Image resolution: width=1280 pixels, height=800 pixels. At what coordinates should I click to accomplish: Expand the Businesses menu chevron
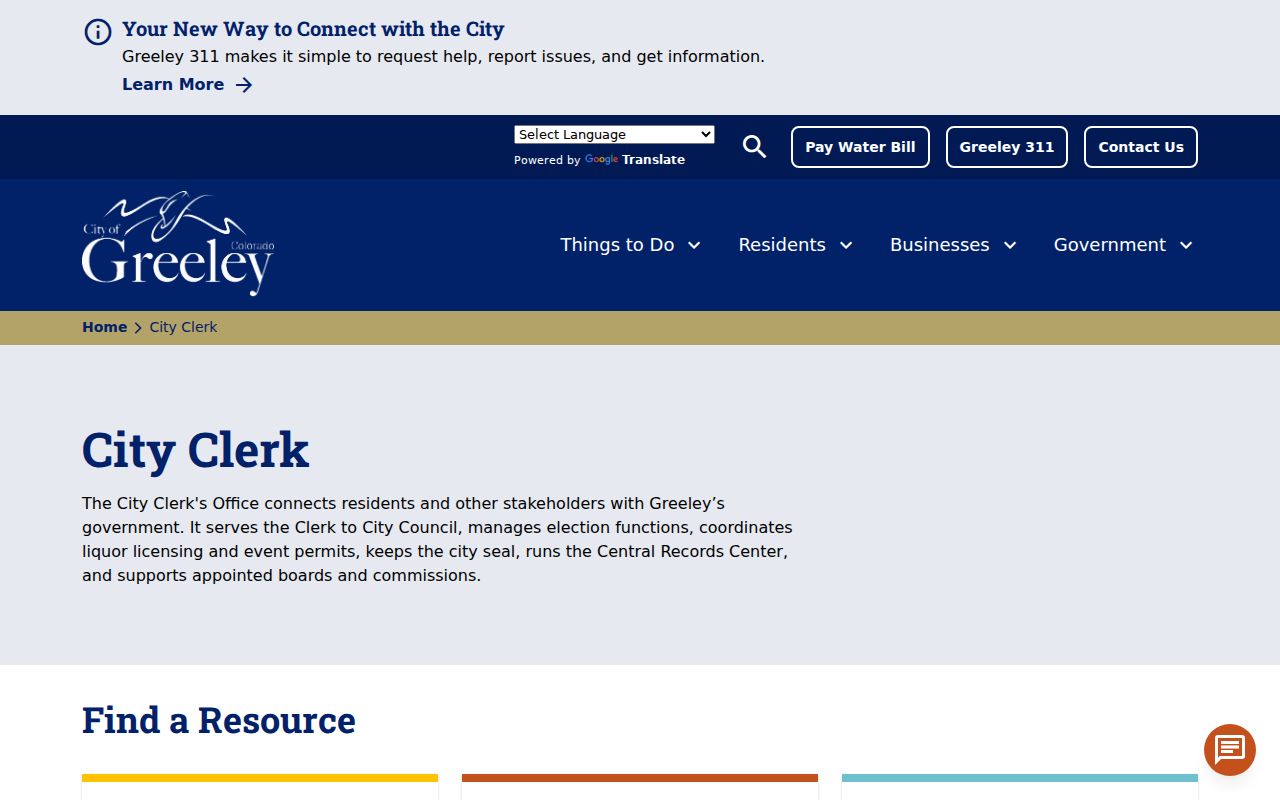pyautogui.click(x=1010, y=246)
